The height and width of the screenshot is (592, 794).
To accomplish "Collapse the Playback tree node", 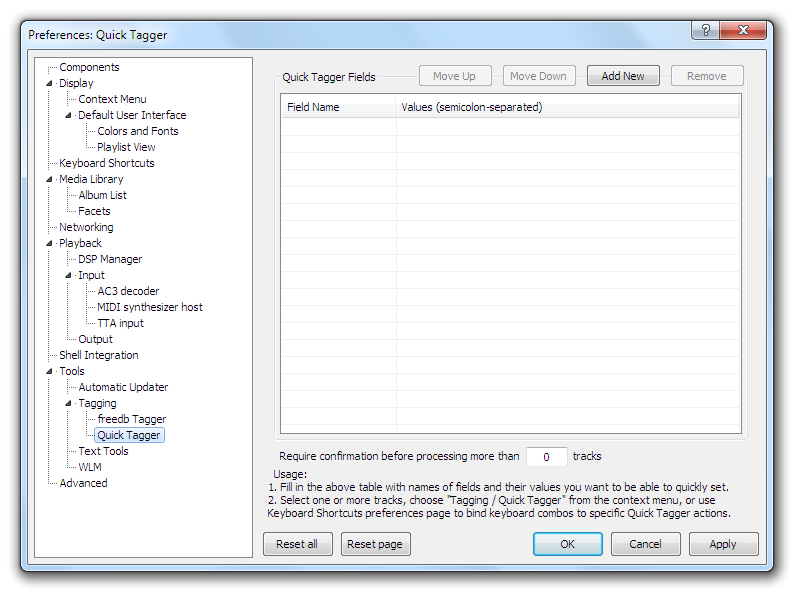I will 50,244.
